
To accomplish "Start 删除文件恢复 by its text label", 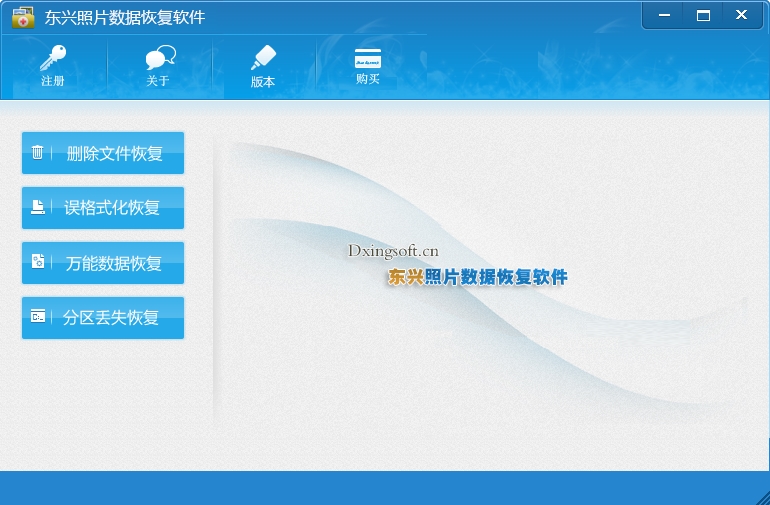I will [114, 154].
